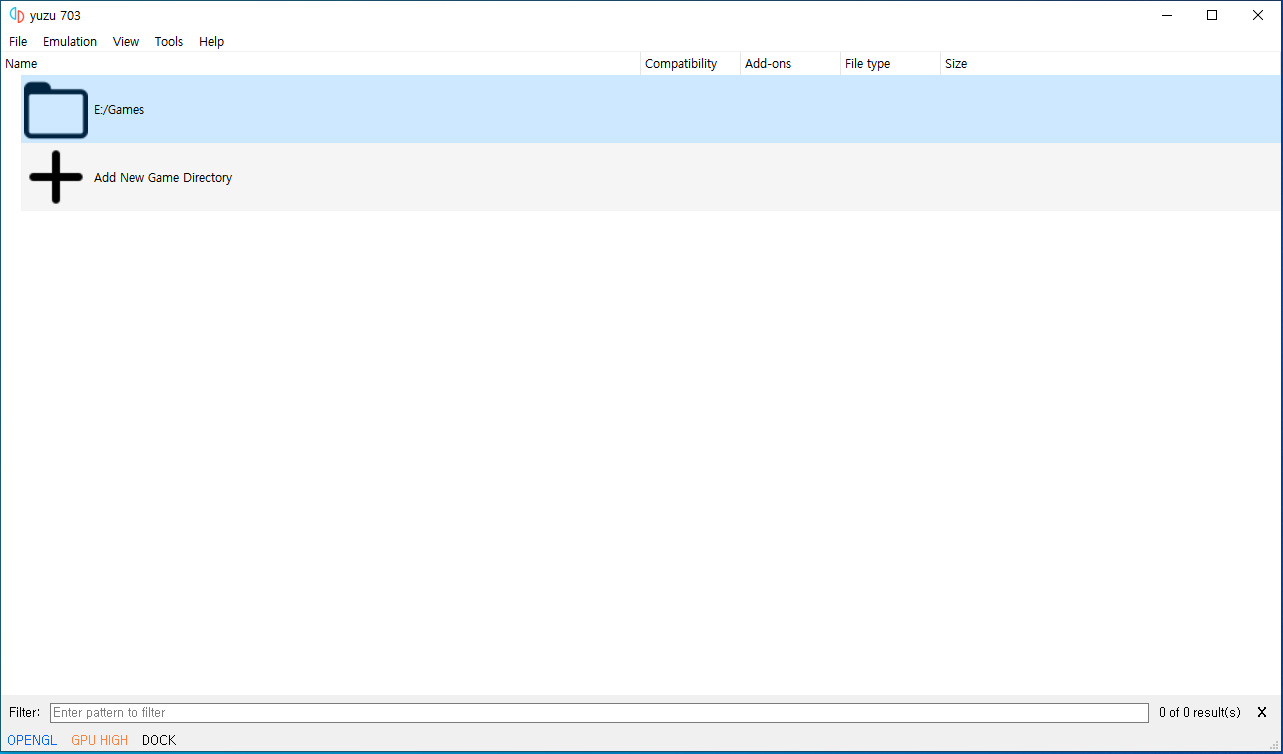Image resolution: width=1283 pixels, height=754 pixels.
Task: Click the plus icon for new directory
Action: coord(56,178)
